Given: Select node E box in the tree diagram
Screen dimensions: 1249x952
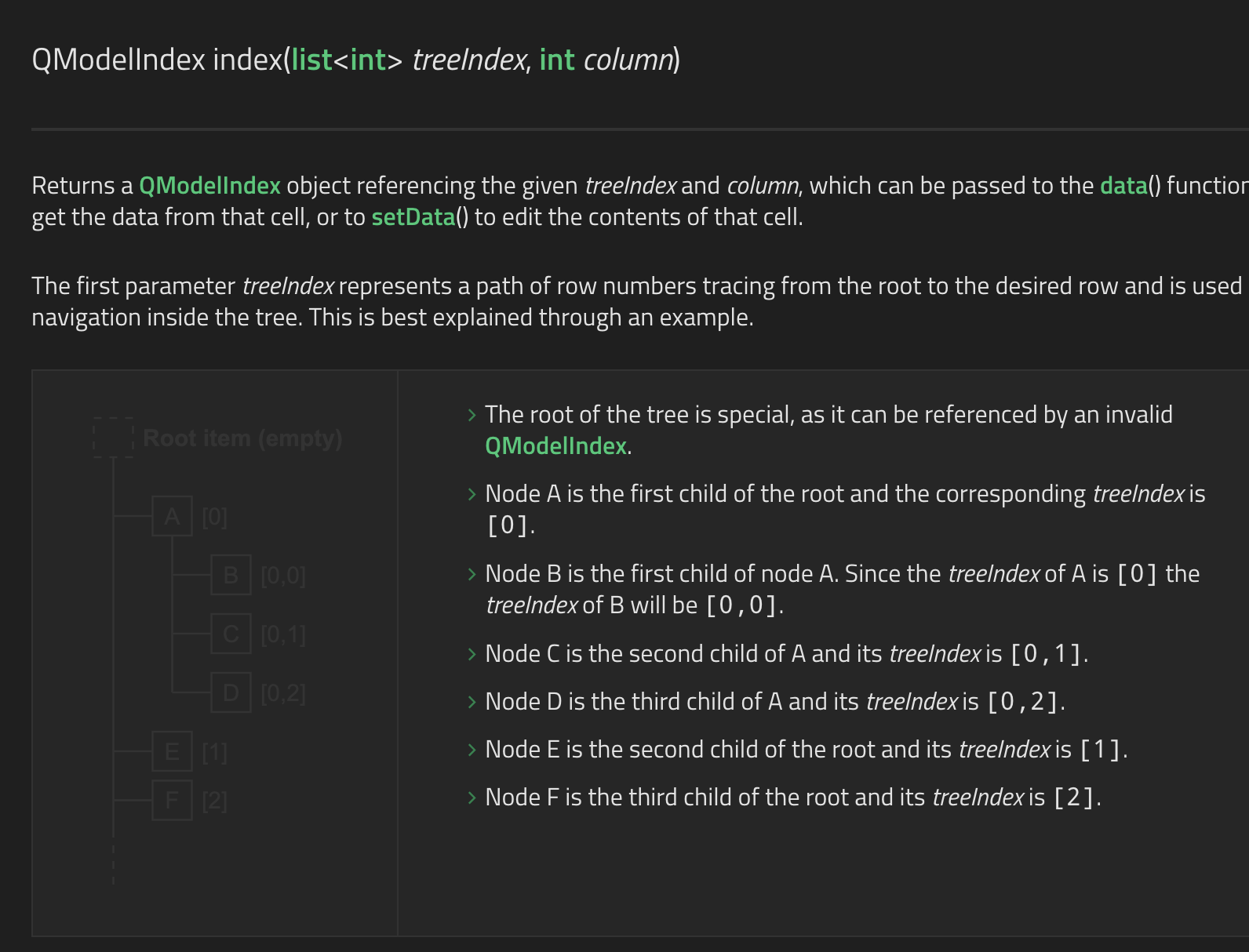Looking at the screenshot, I should click(172, 751).
